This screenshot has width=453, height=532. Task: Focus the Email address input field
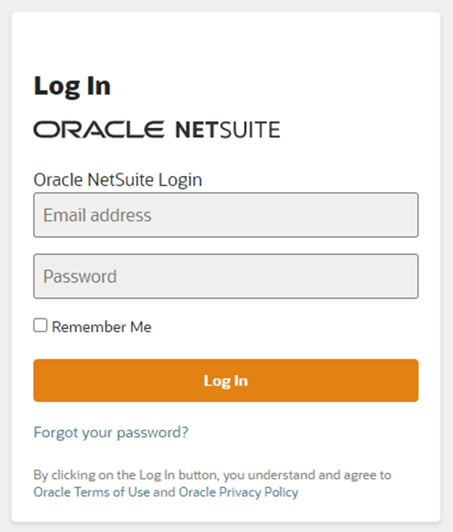click(x=226, y=215)
